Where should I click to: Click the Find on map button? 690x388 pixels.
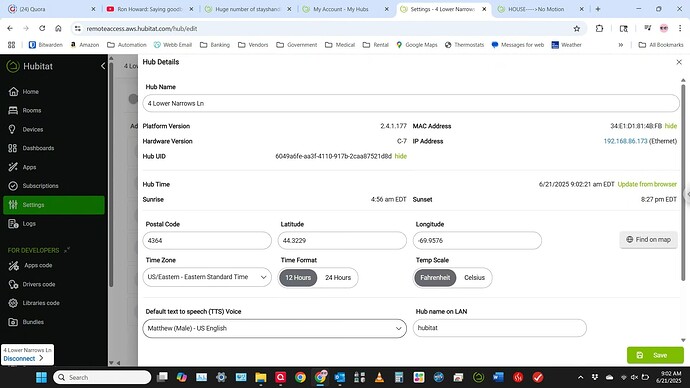coord(648,240)
